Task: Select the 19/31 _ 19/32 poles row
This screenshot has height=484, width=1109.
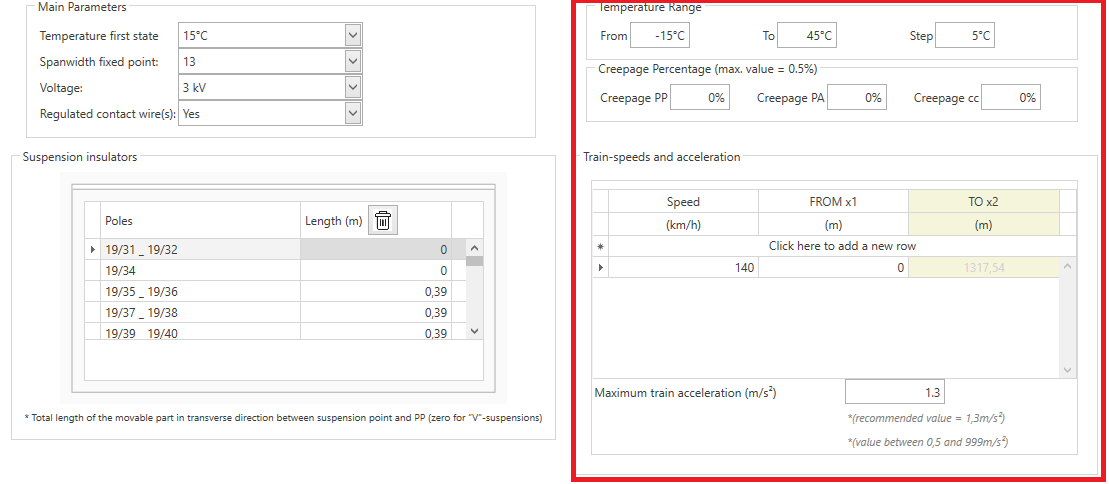Action: coord(200,250)
